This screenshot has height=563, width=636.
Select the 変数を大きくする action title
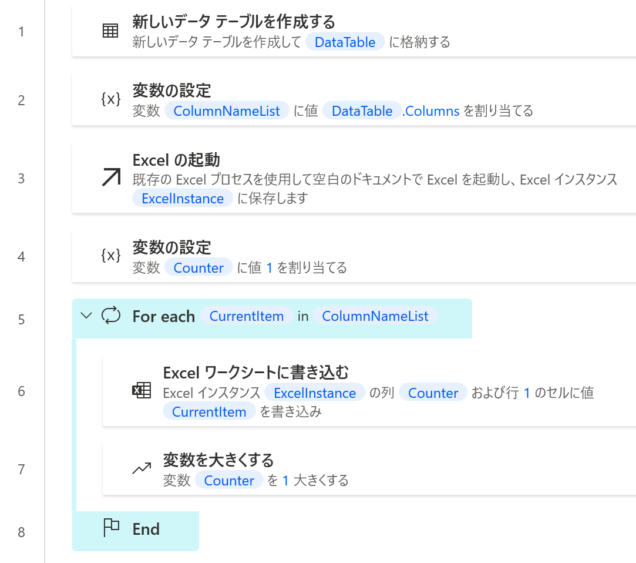point(218,460)
